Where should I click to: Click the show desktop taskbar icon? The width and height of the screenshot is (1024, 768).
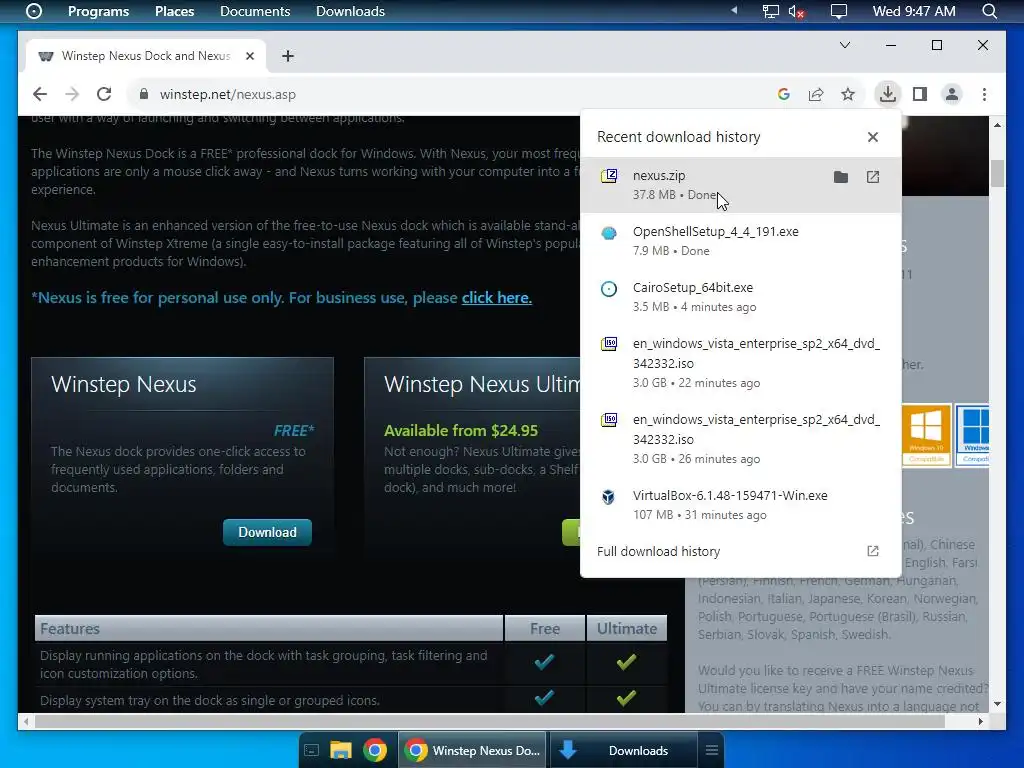[x=312, y=750]
